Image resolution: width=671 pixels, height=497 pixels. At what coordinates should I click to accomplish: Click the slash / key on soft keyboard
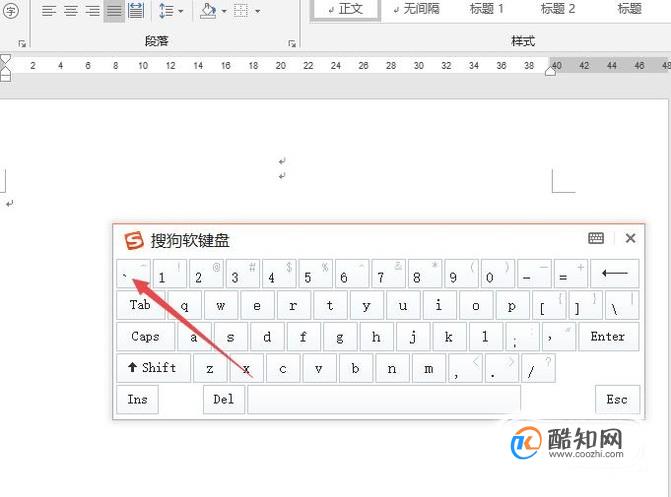(x=538, y=368)
